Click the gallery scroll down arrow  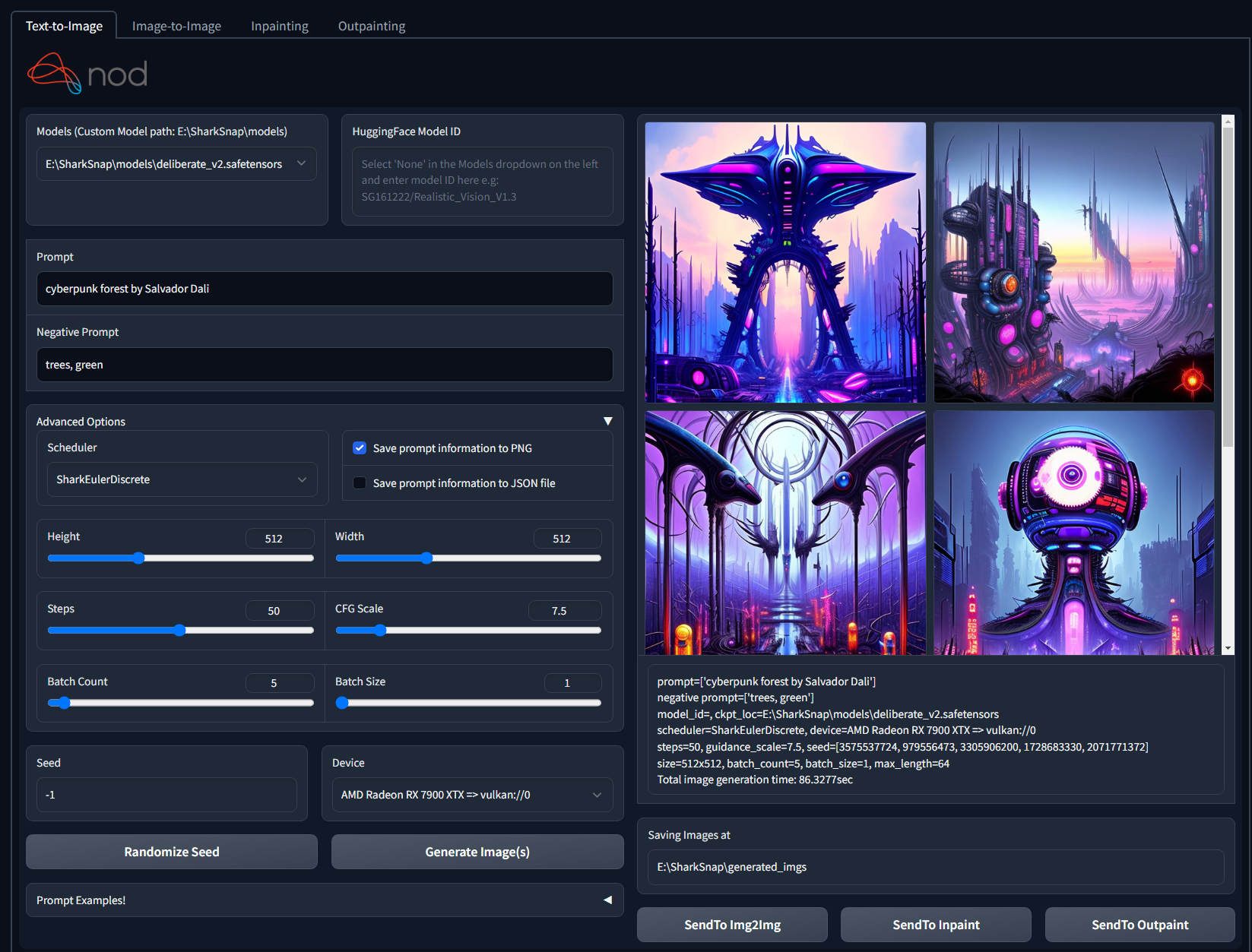(1228, 649)
